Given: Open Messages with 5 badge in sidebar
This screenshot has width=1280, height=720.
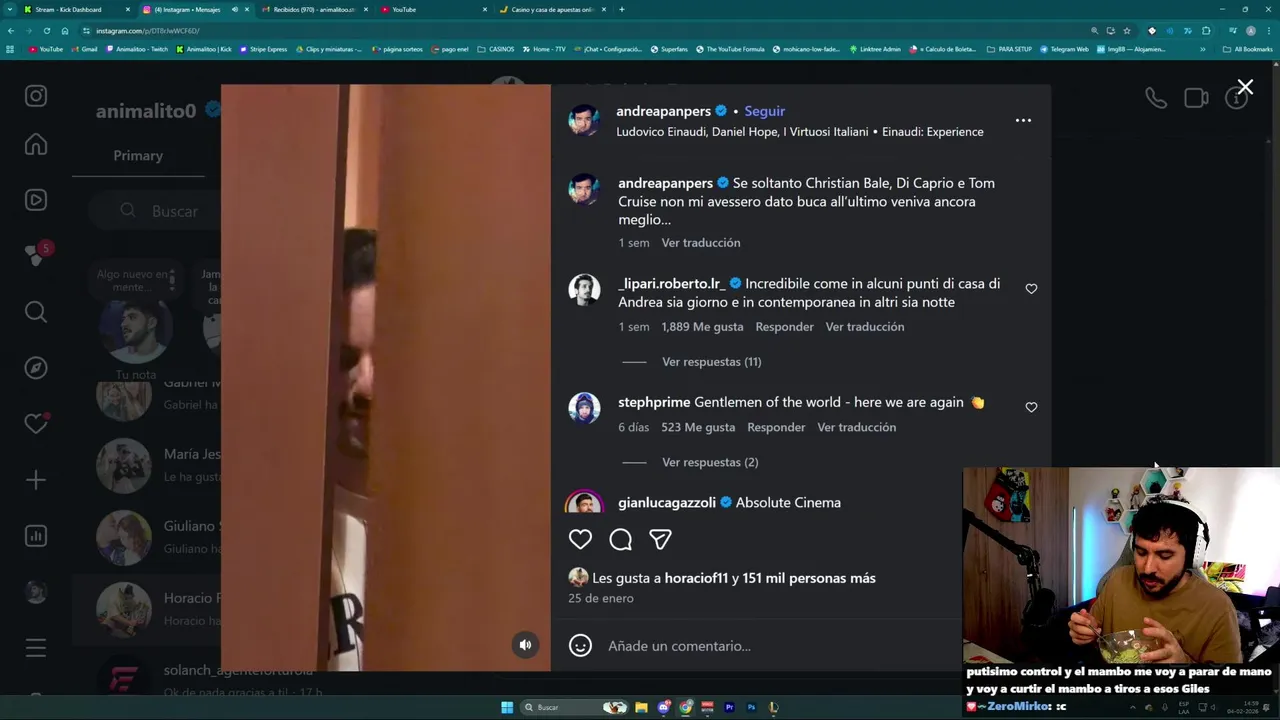Looking at the screenshot, I should click(x=36, y=255).
